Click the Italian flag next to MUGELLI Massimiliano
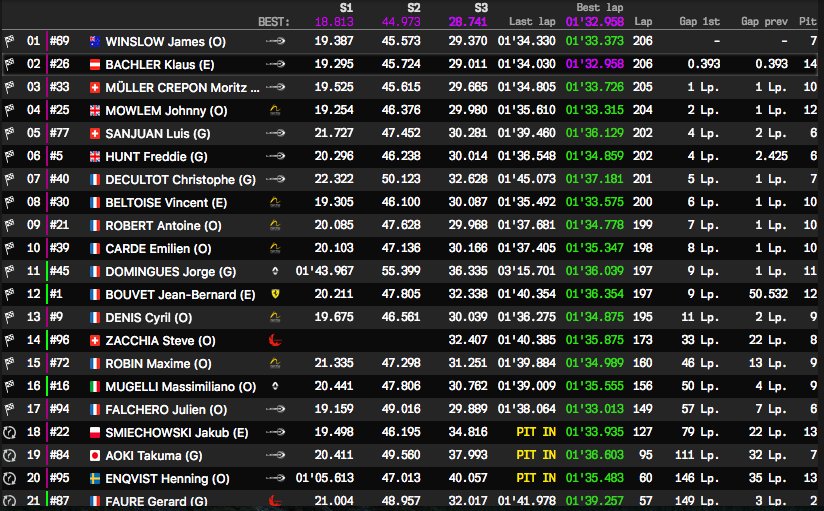 [x=95, y=386]
